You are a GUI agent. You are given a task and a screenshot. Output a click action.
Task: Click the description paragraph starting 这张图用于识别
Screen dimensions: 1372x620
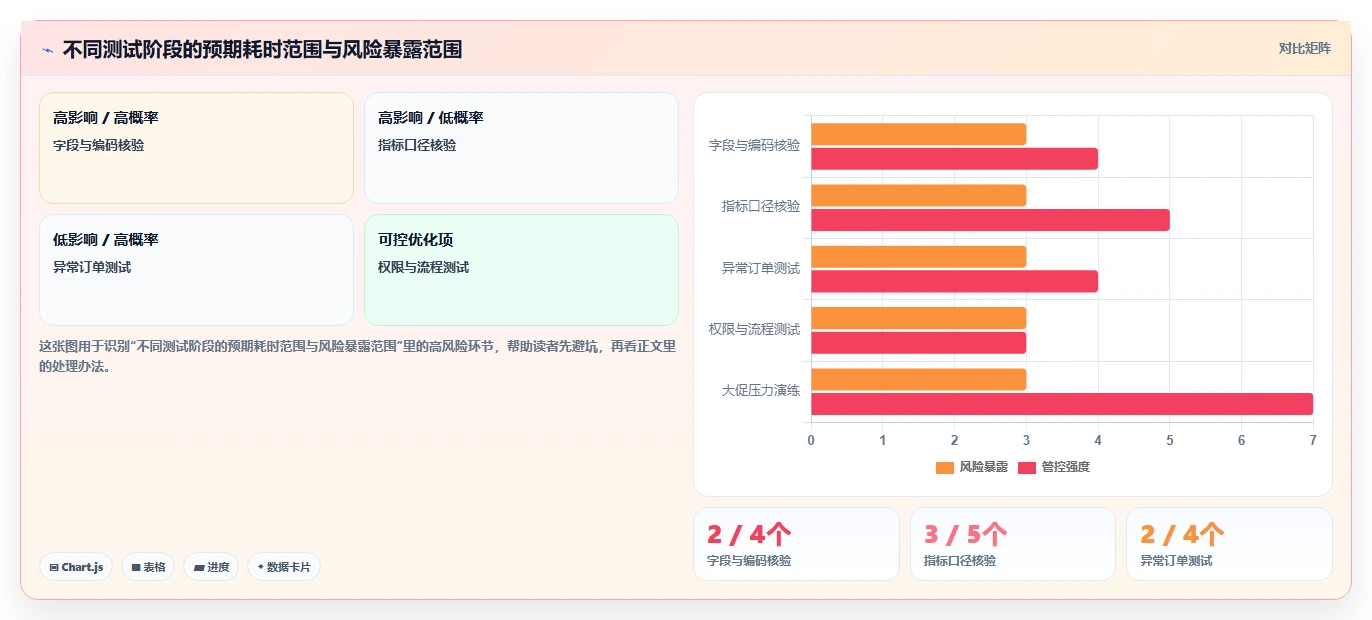pyautogui.click(x=358, y=356)
